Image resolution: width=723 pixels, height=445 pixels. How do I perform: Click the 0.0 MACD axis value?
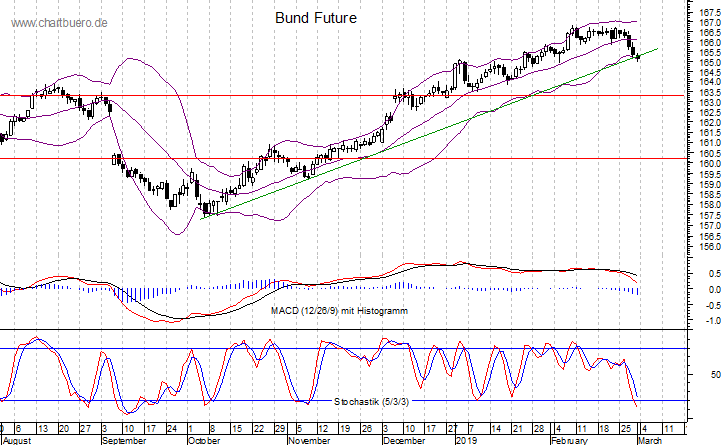click(x=715, y=290)
